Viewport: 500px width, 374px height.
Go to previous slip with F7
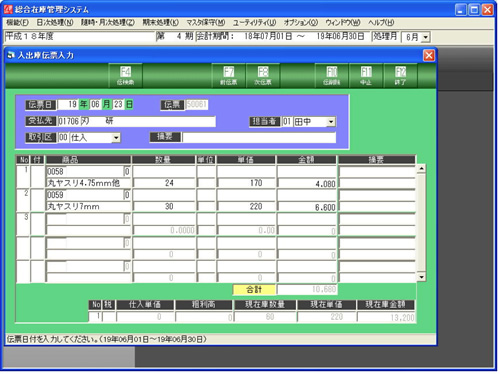tap(229, 76)
